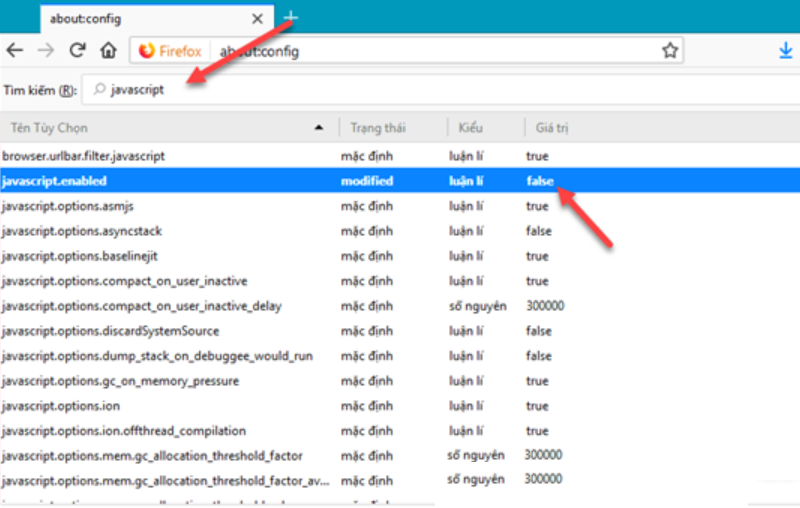The height and width of the screenshot is (508, 800).
Task: Select javascript.options.ion preference
Action: pos(400,406)
